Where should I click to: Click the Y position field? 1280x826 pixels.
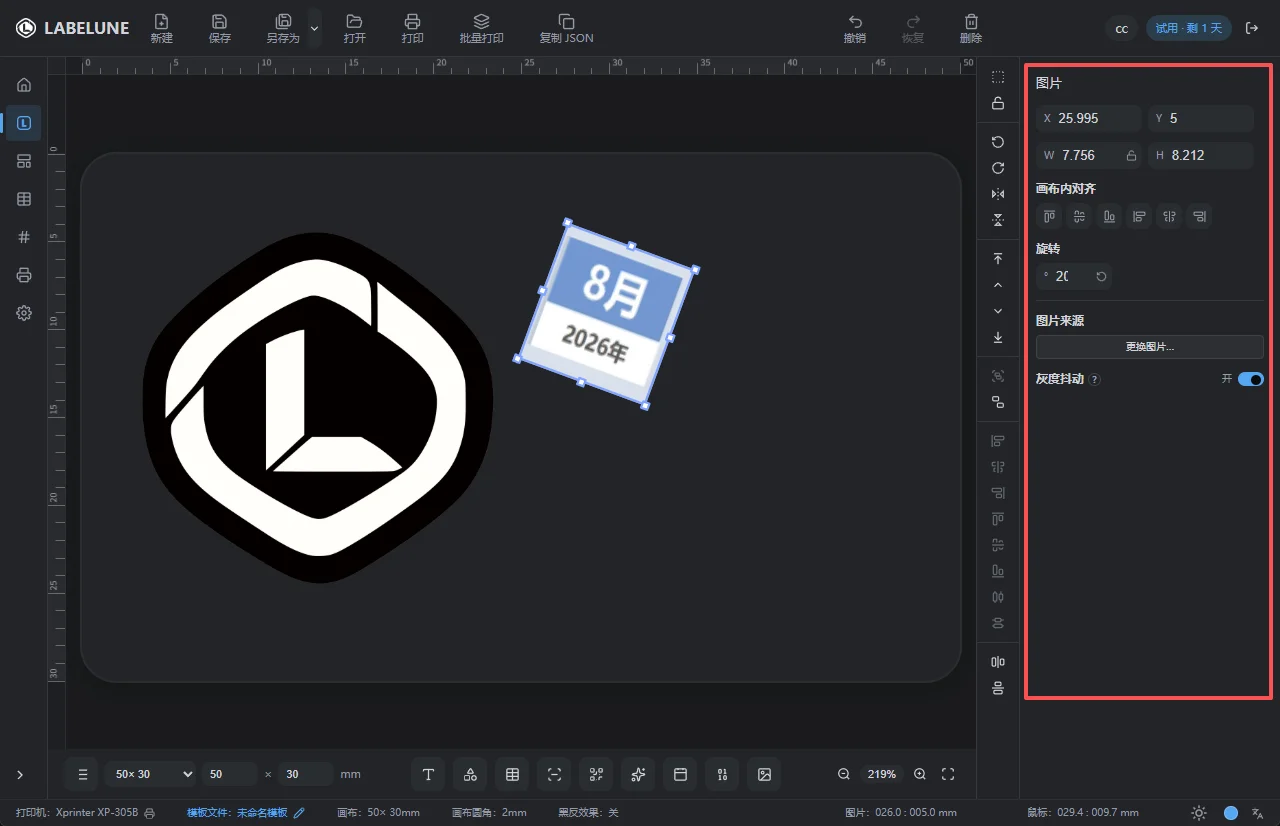(1201, 118)
